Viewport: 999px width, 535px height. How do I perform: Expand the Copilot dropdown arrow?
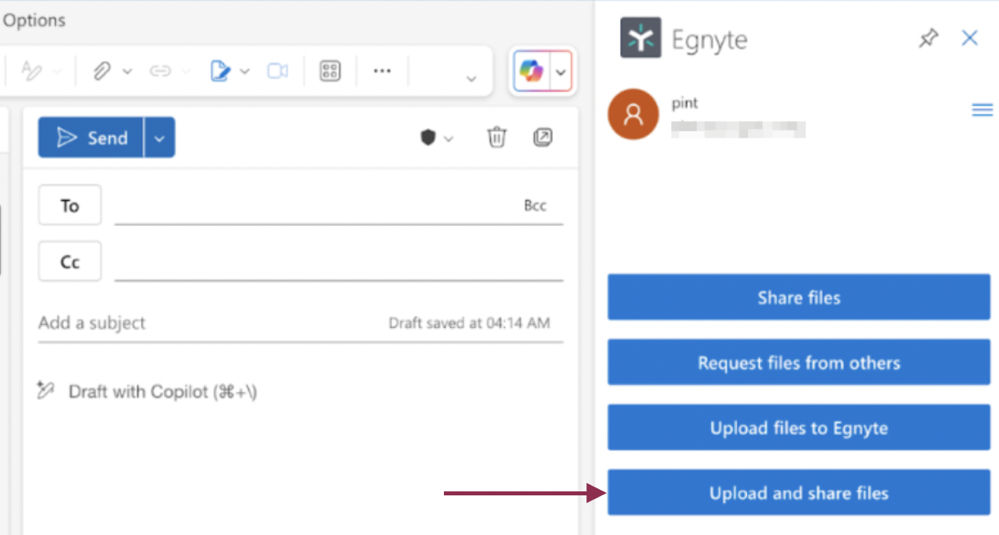point(561,72)
